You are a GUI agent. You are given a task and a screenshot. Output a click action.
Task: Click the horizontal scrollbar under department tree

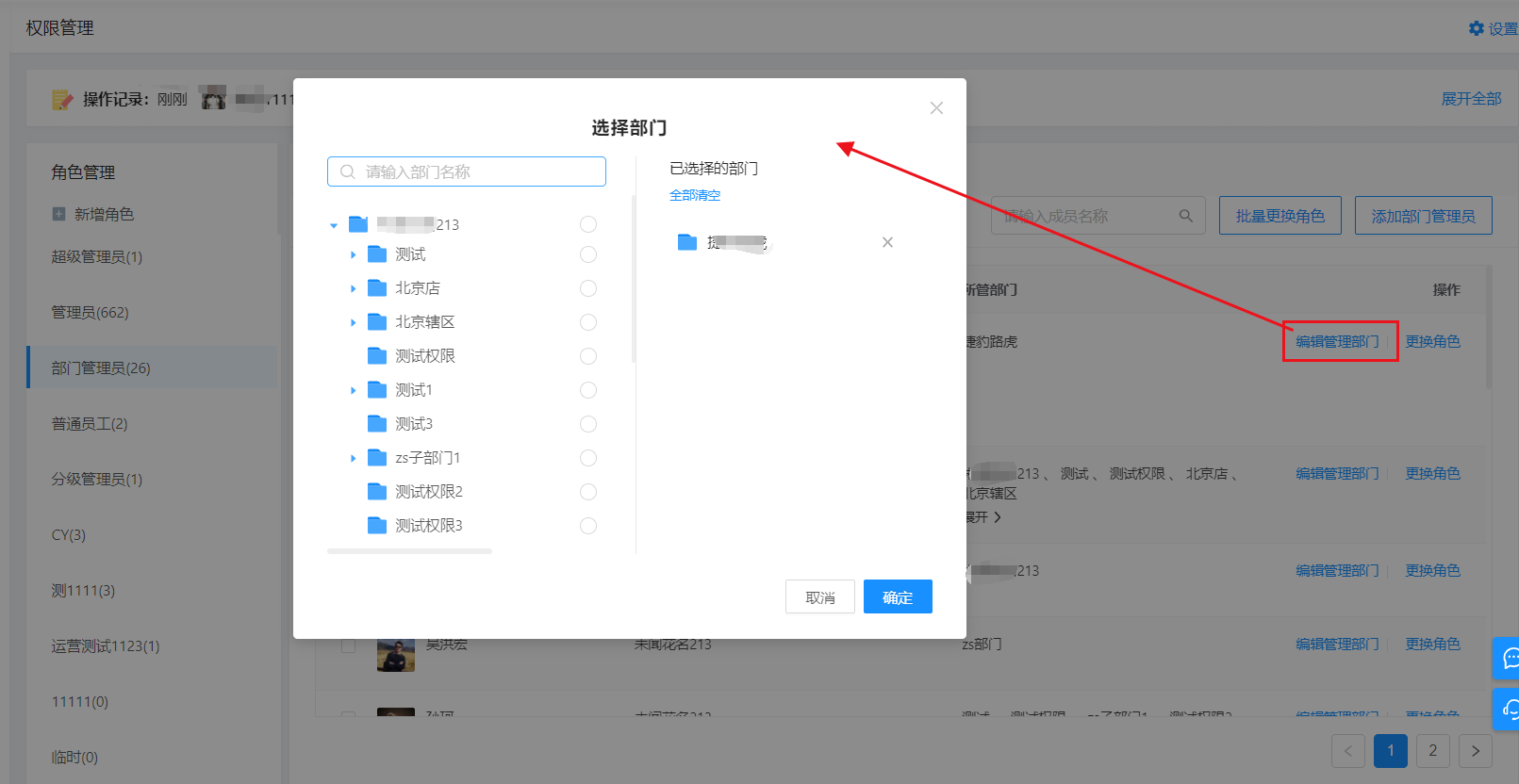[409, 551]
